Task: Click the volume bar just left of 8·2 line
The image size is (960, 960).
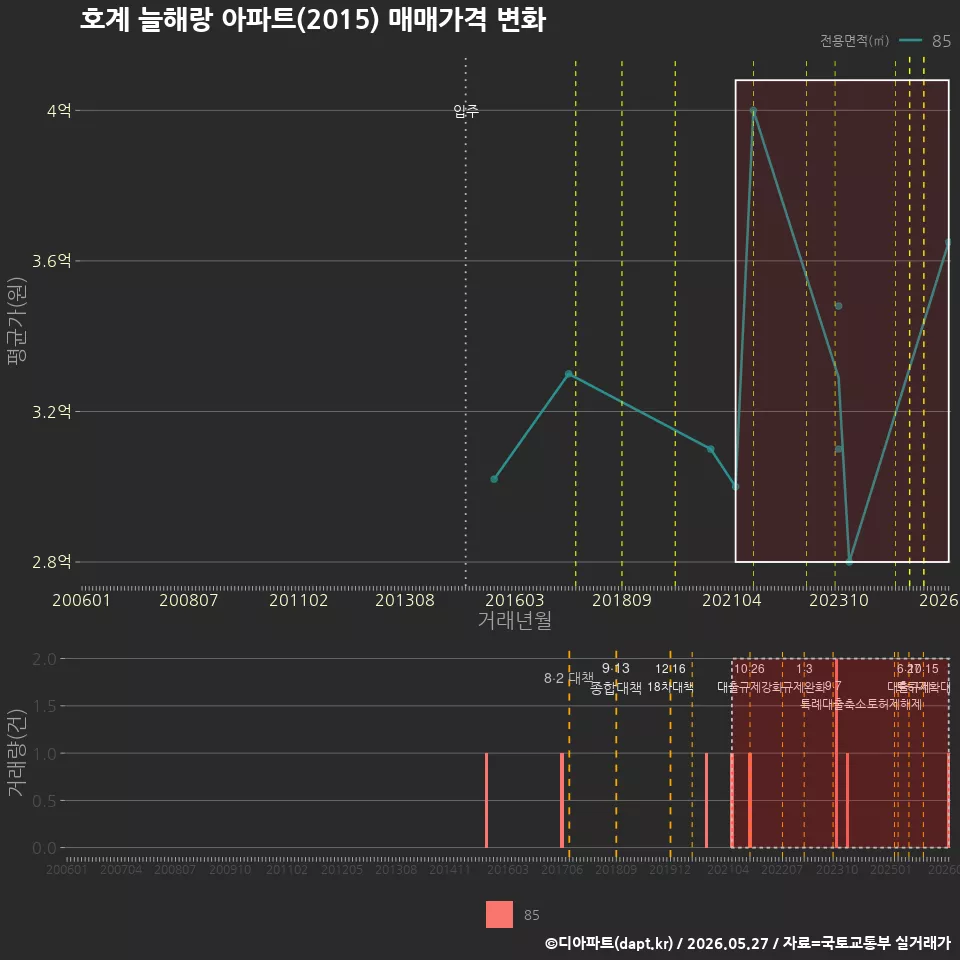Action: (562, 800)
